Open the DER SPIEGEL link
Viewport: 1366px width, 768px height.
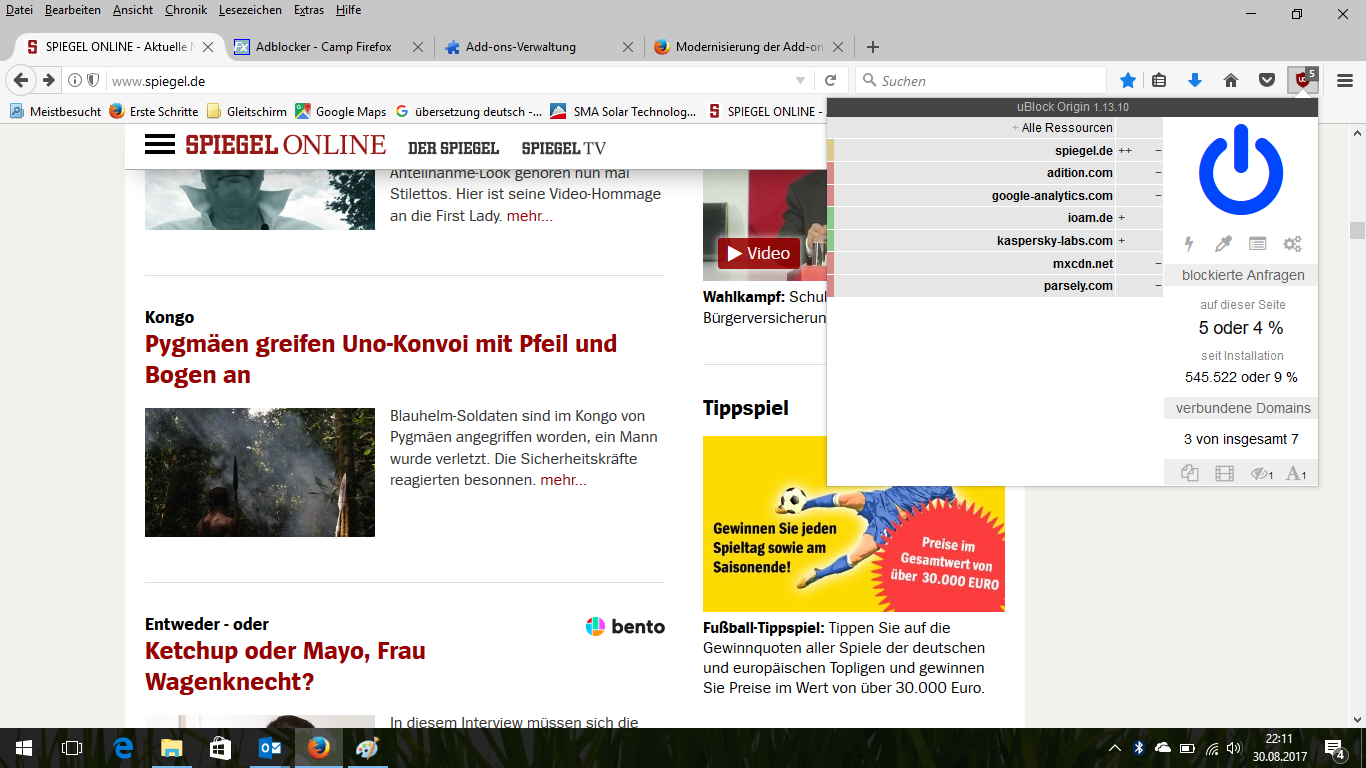pyautogui.click(x=453, y=148)
